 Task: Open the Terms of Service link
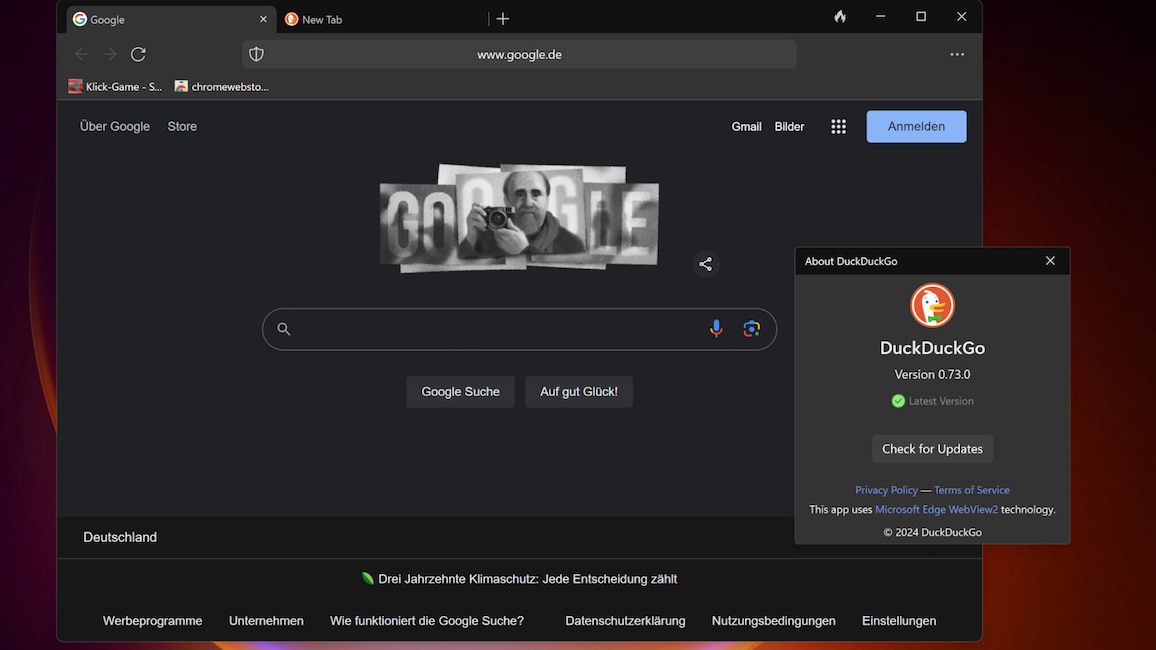(x=972, y=490)
